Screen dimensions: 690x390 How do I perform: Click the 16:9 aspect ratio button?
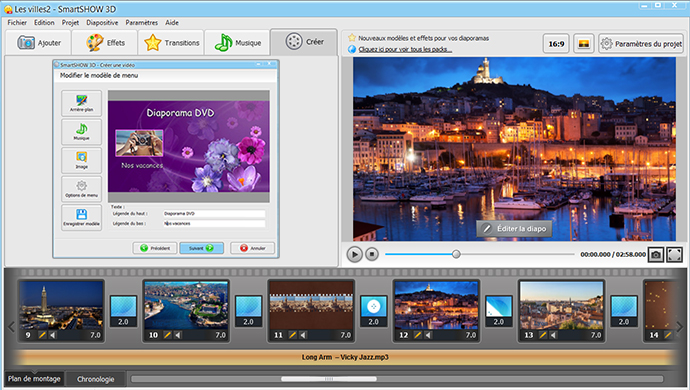click(556, 44)
